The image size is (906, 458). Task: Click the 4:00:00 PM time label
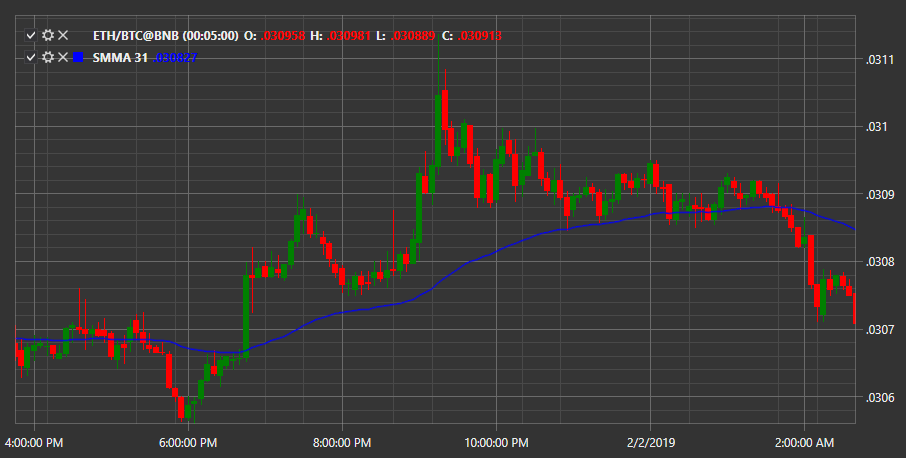[x=34, y=443]
